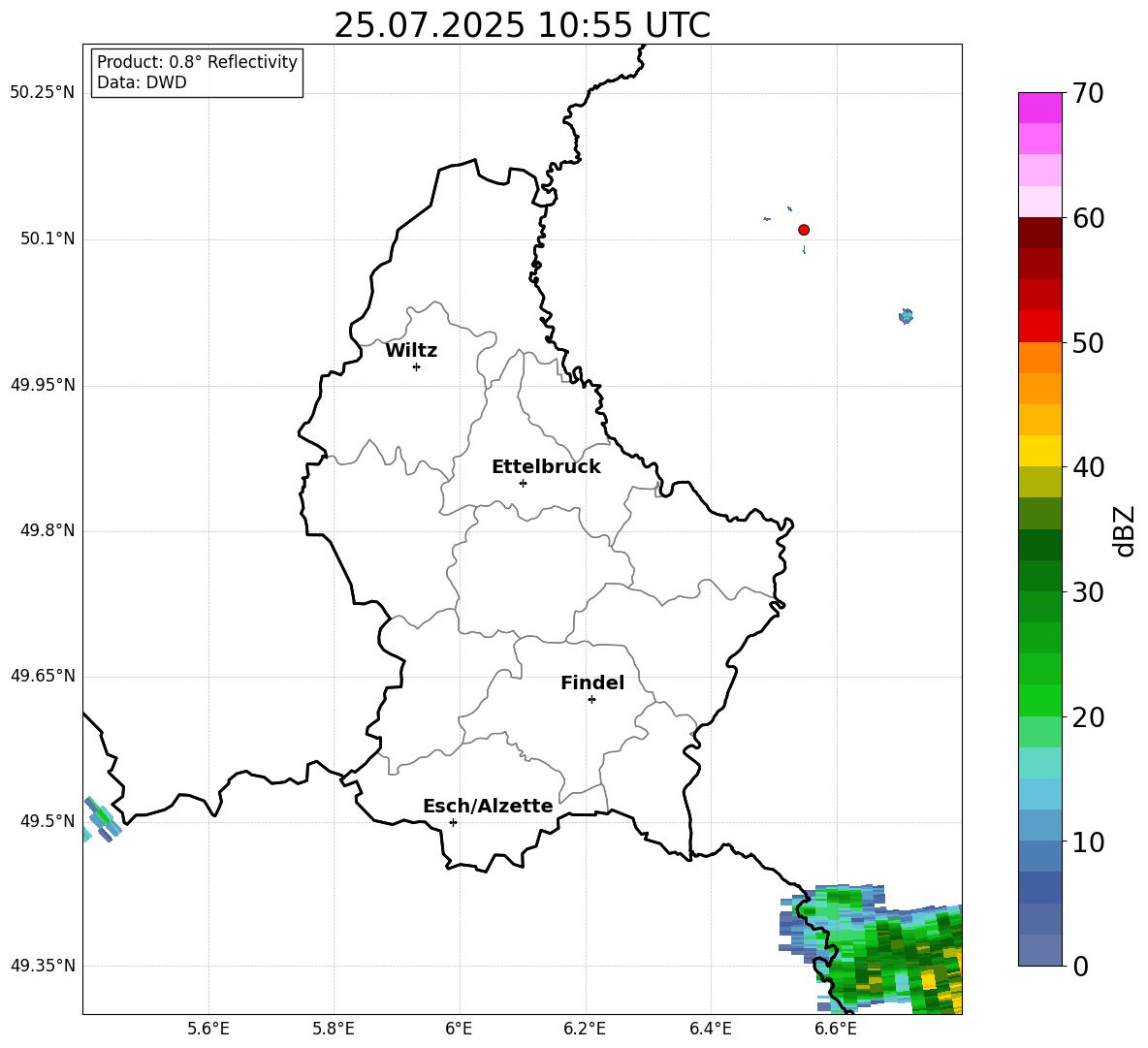Click the 6°E longitude label

[x=459, y=1029]
